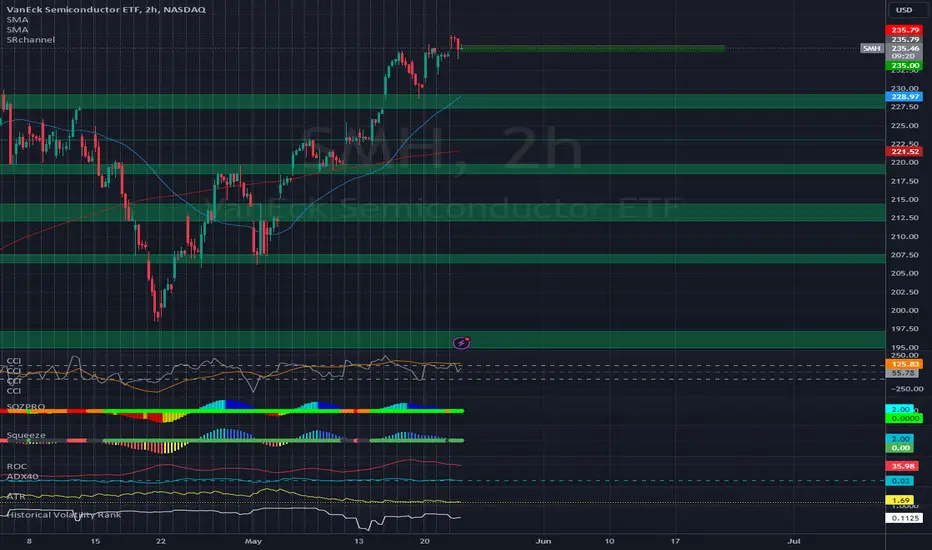Click the 22 date on time axis
Screen dimensions: 932x550
tap(160, 541)
